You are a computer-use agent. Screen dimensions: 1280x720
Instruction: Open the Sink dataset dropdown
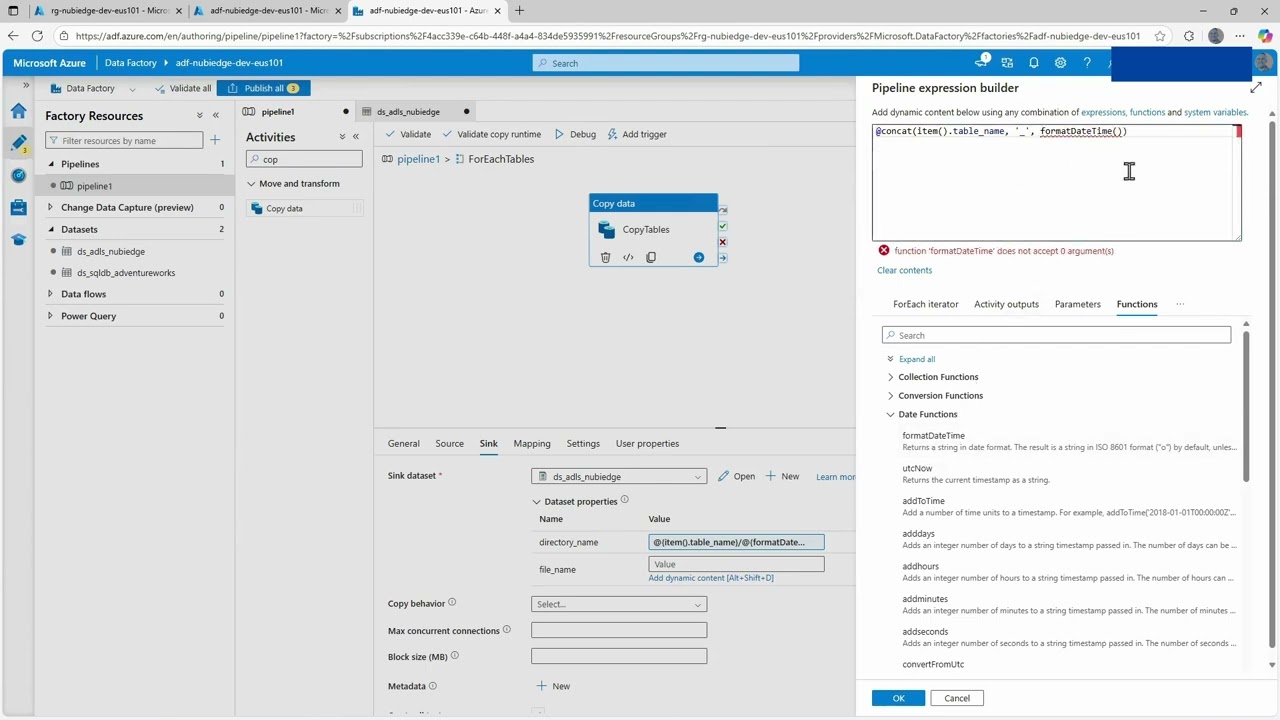[x=619, y=477]
